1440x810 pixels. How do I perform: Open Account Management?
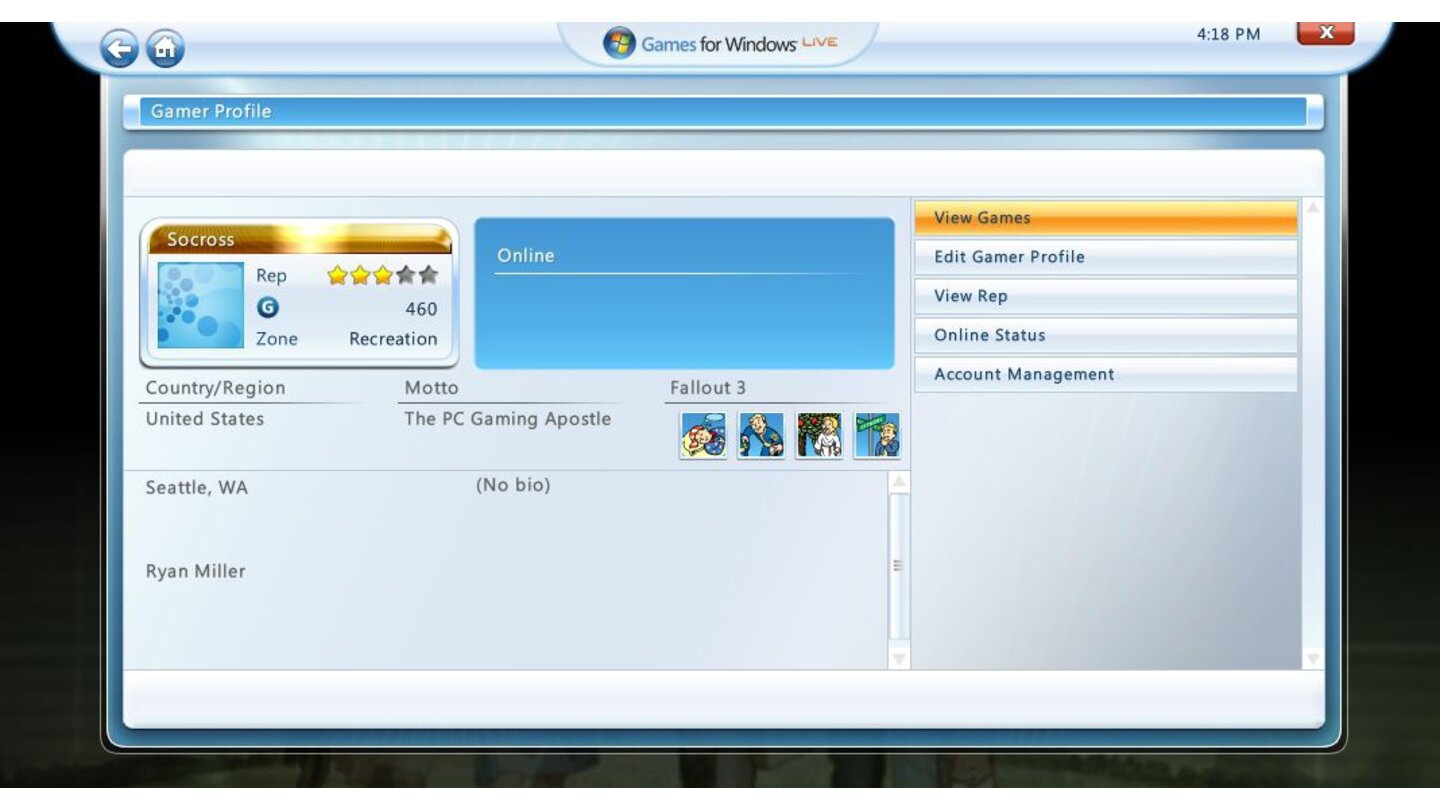(1106, 374)
